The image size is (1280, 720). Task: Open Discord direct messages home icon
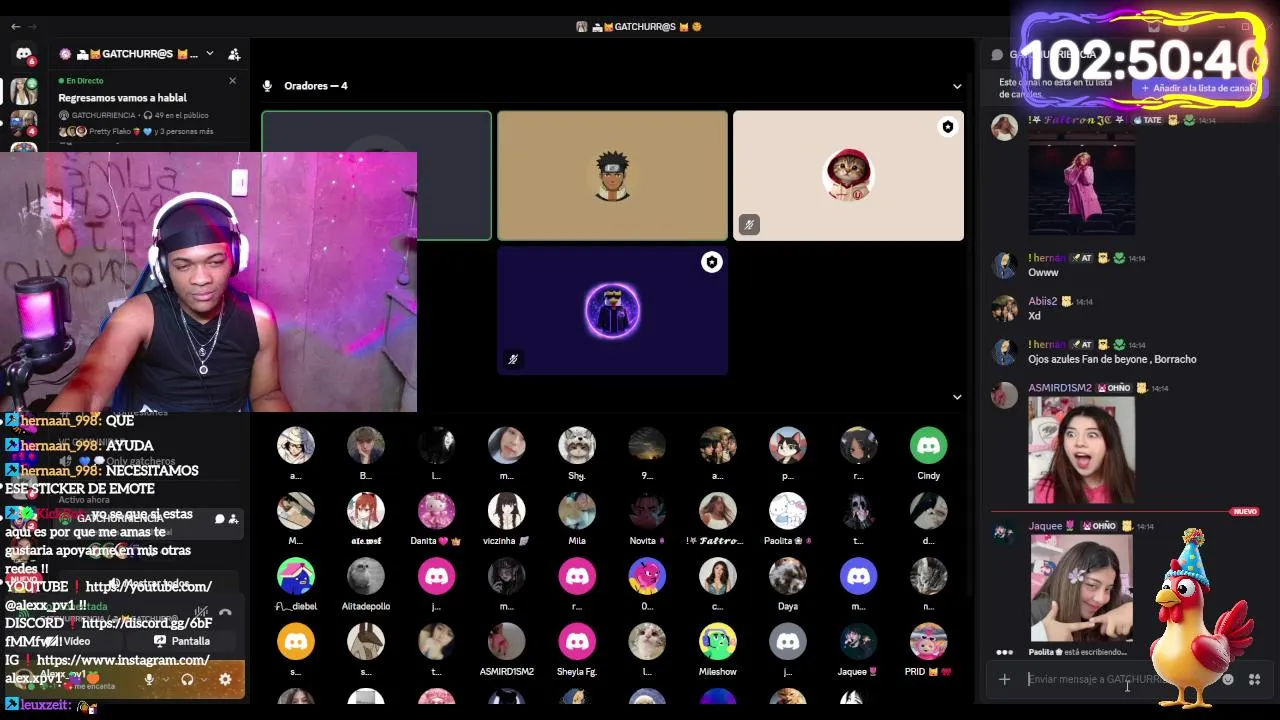tap(24, 54)
